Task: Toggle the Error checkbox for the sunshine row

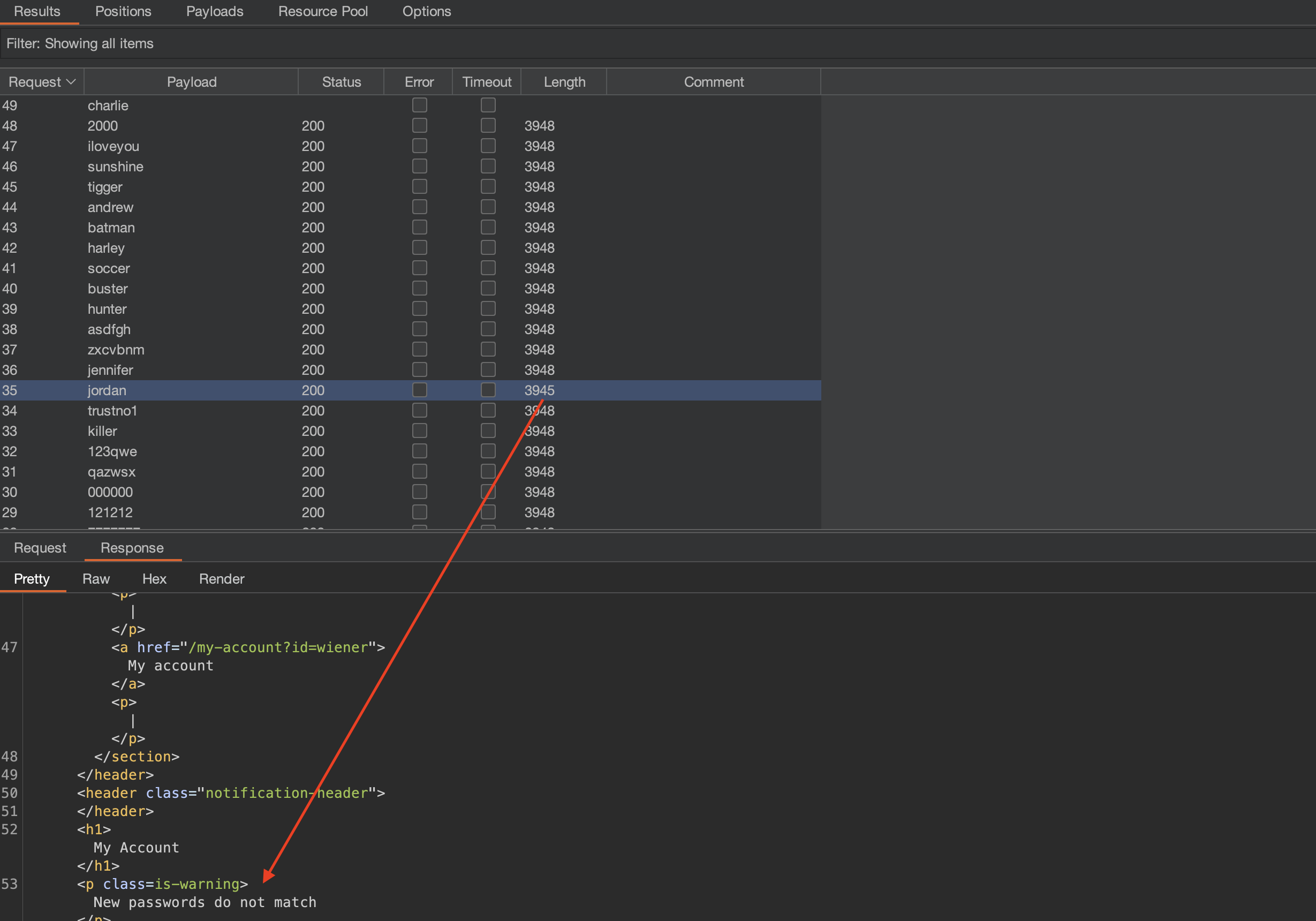Action: click(x=420, y=166)
